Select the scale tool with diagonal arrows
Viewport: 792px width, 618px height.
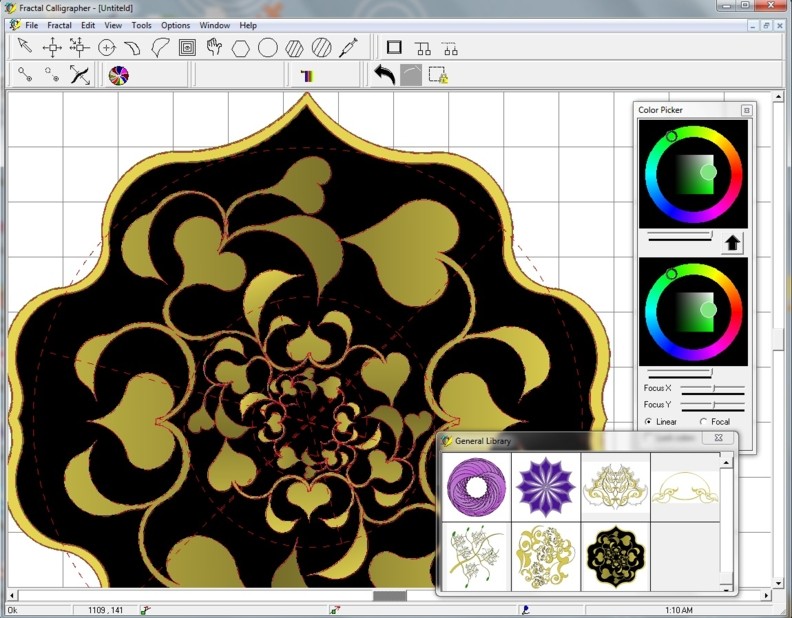[x=79, y=47]
